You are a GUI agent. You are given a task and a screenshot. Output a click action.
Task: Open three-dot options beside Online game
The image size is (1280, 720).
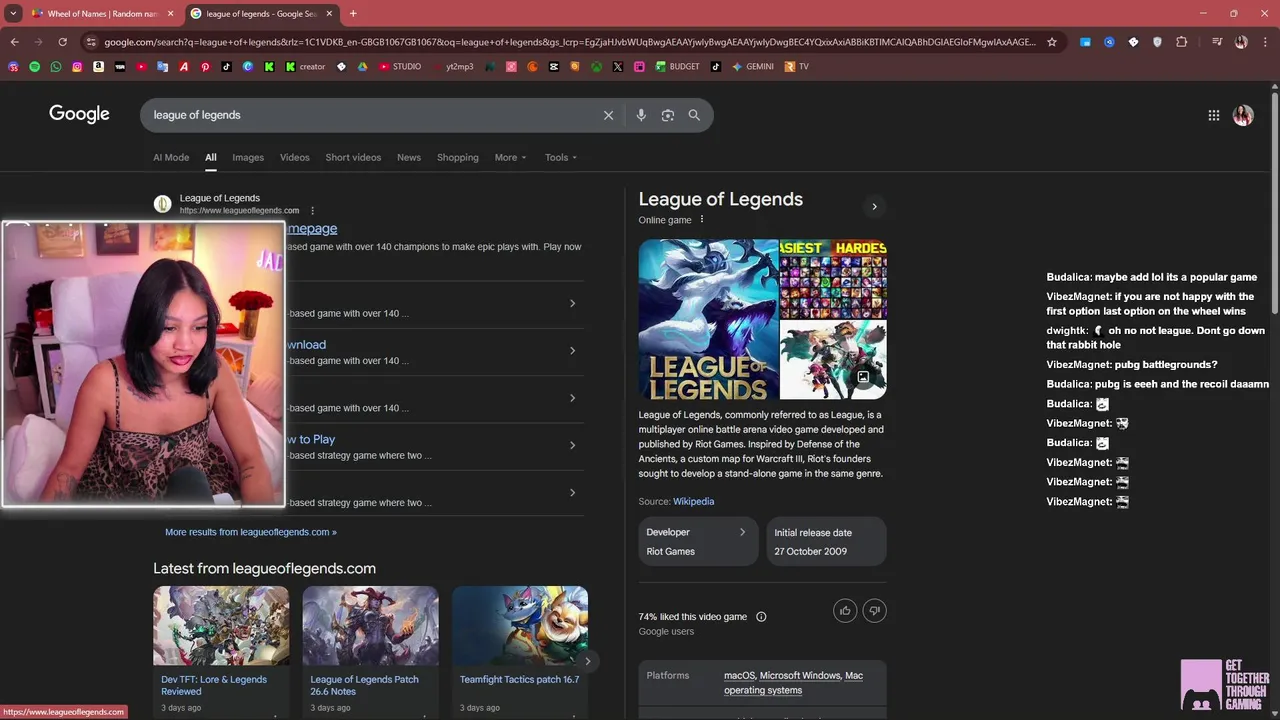(x=701, y=220)
